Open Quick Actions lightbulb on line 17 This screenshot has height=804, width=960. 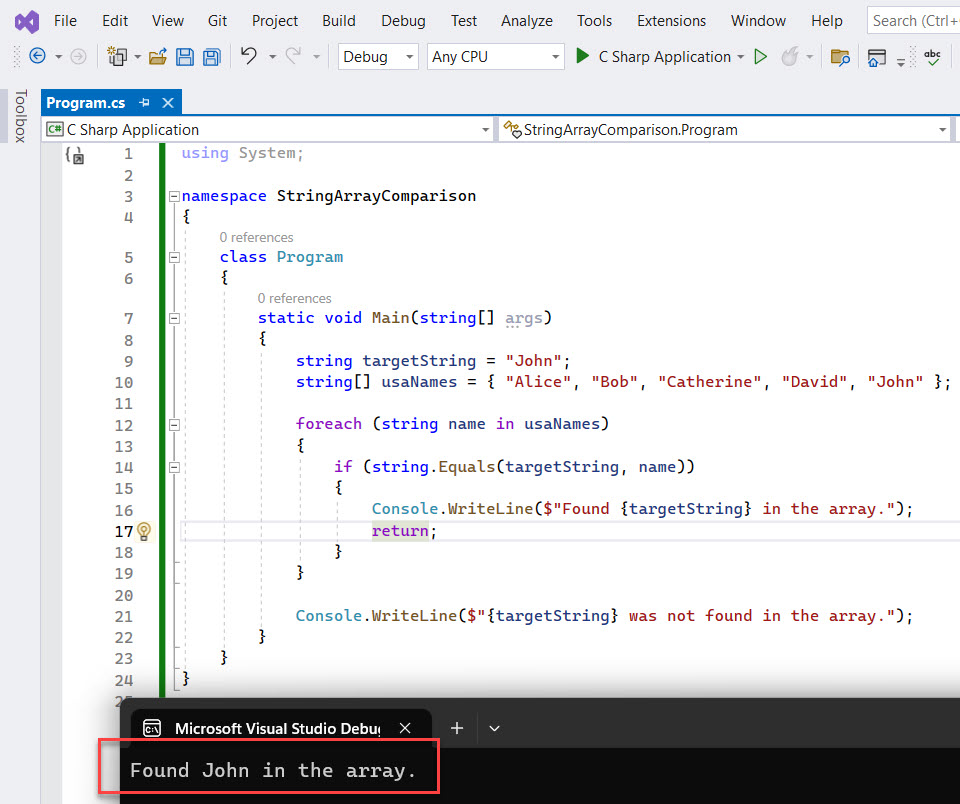click(x=143, y=531)
